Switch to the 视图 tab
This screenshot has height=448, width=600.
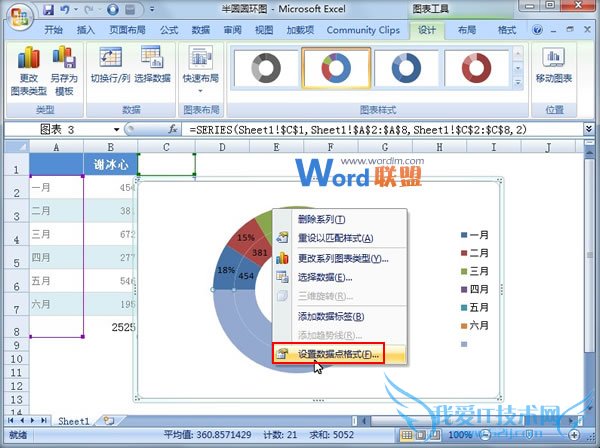pos(264,30)
